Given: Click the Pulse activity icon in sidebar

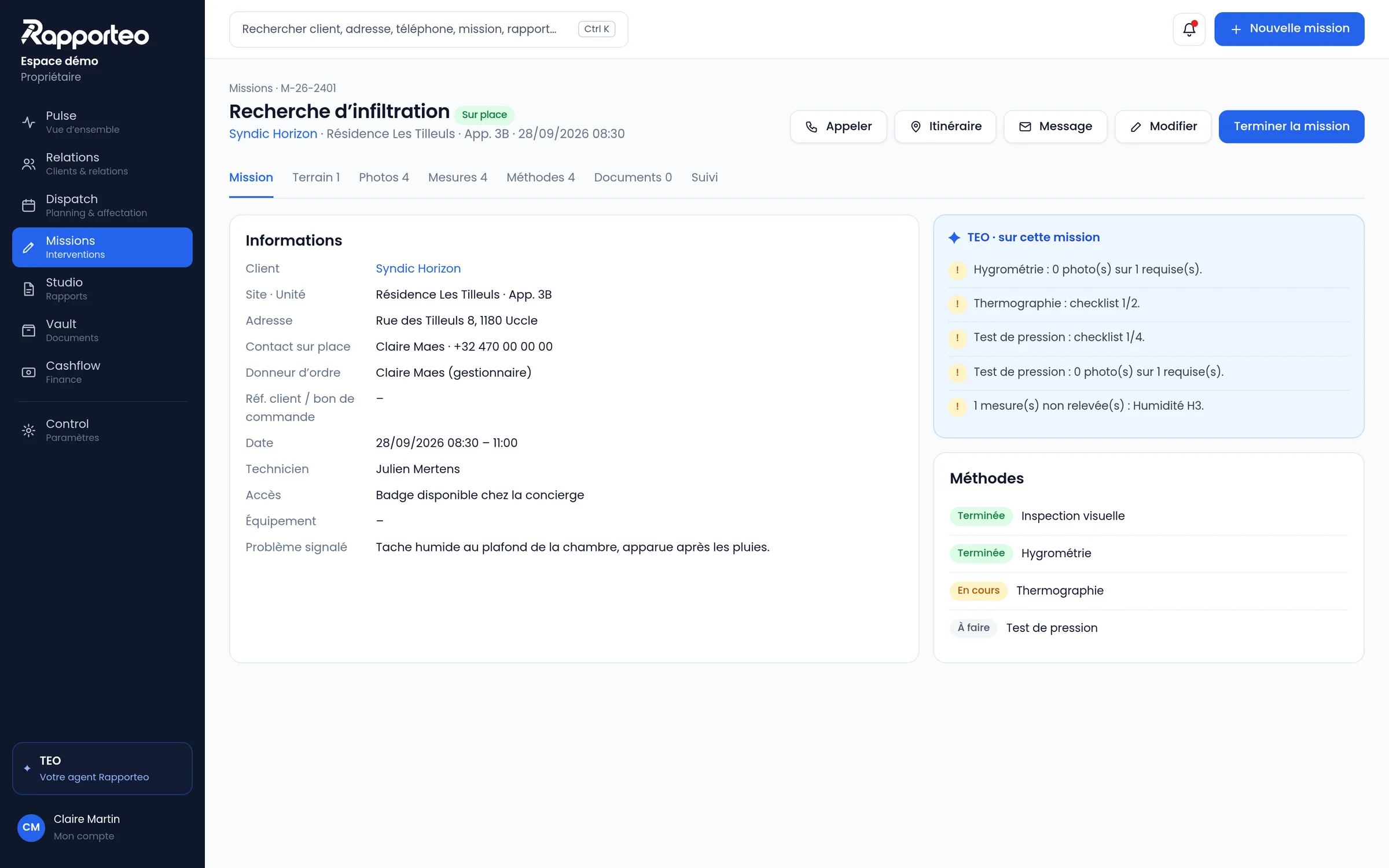Looking at the screenshot, I should point(28,122).
